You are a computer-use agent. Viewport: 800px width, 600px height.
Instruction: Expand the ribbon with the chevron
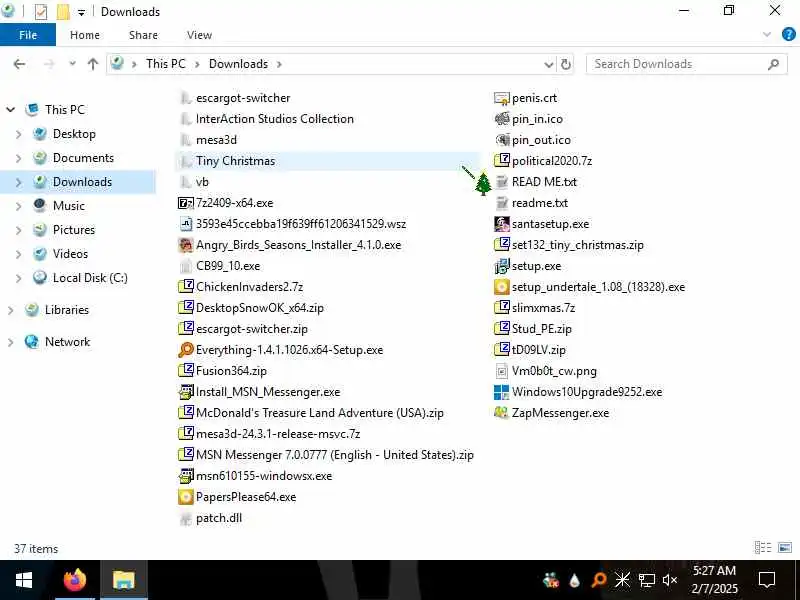click(766, 35)
